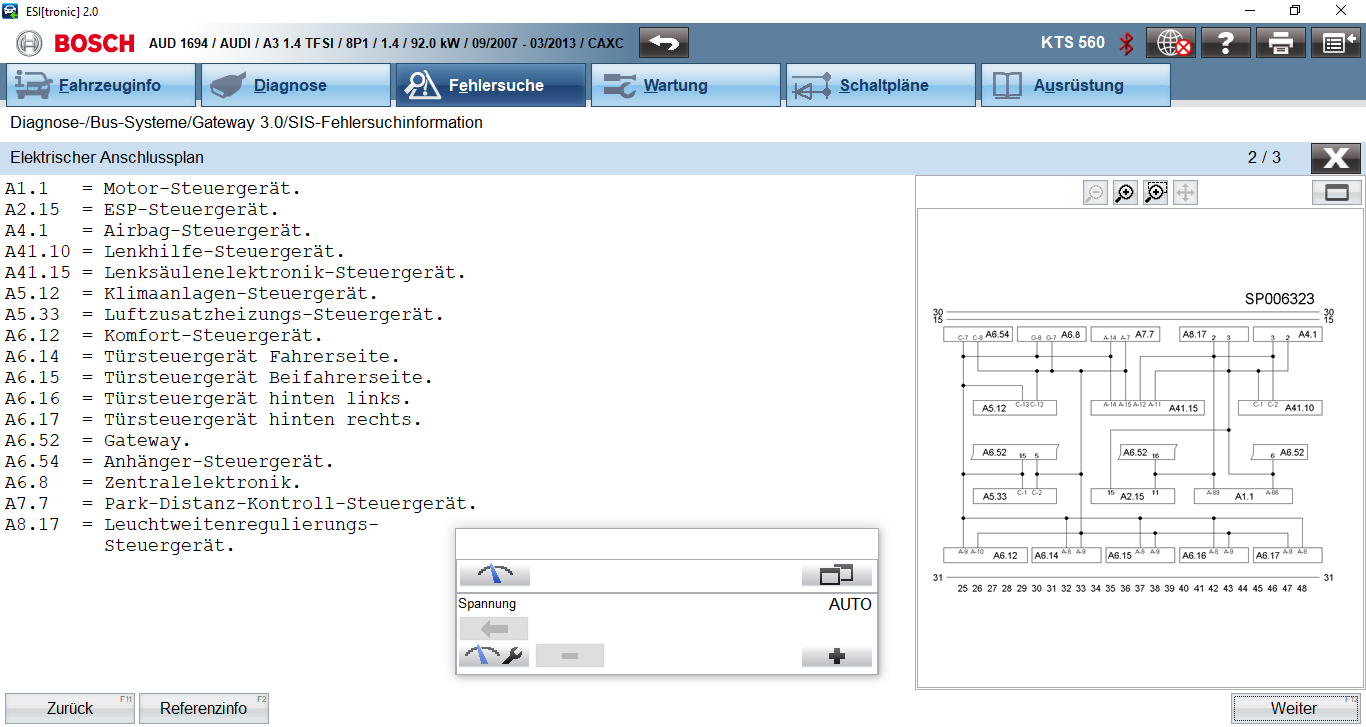Click the multimeter gauge icon
The width and height of the screenshot is (1366, 727).
tap(494, 575)
